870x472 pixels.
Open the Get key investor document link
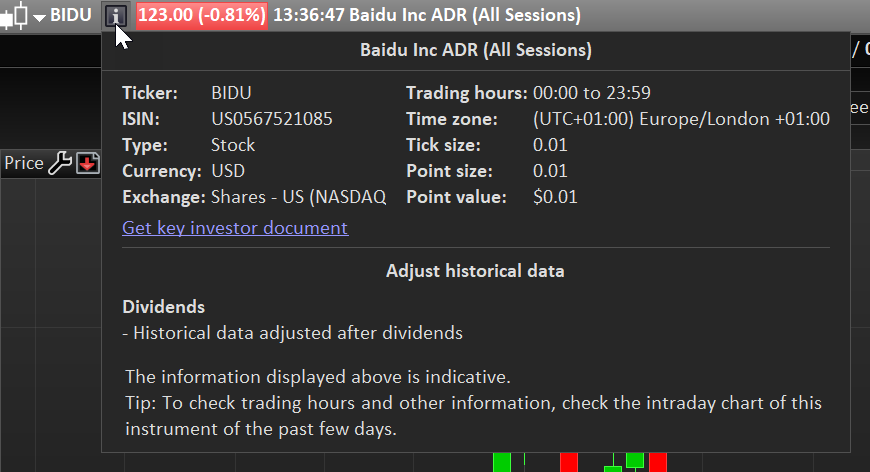click(x=235, y=228)
